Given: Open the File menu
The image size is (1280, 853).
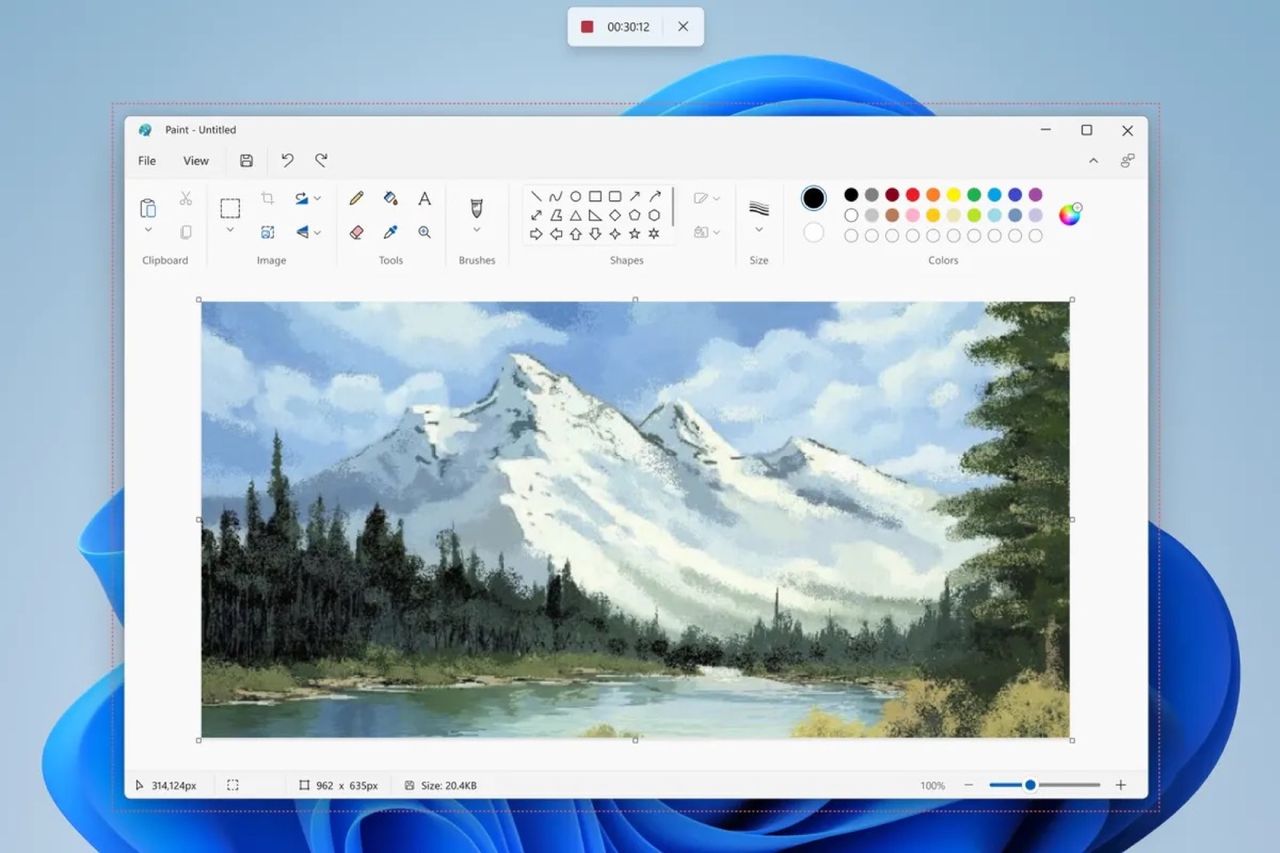Looking at the screenshot, I should (146, 160).
